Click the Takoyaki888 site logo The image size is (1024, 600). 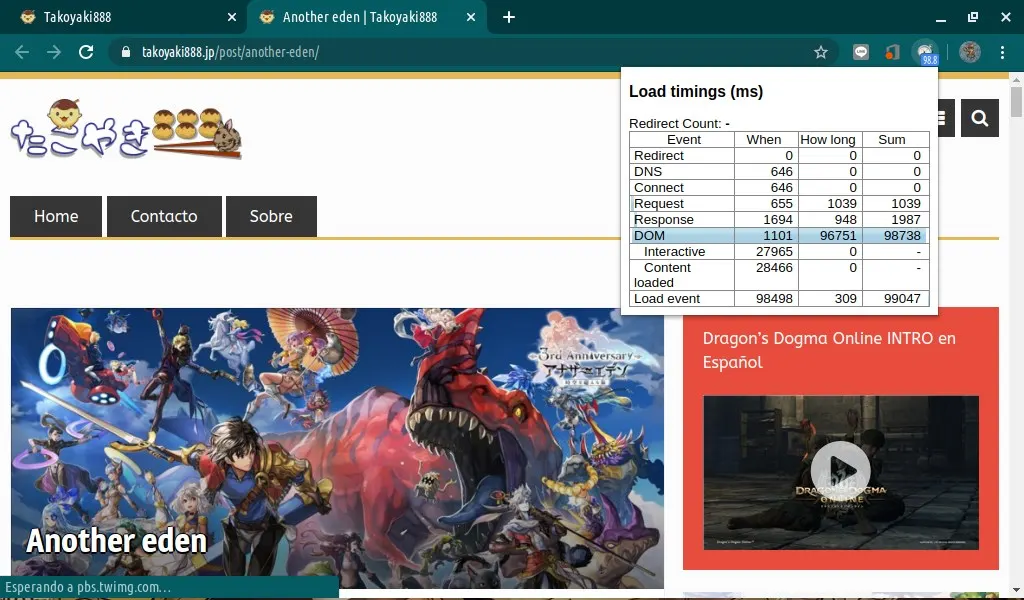tap(126, 129)
